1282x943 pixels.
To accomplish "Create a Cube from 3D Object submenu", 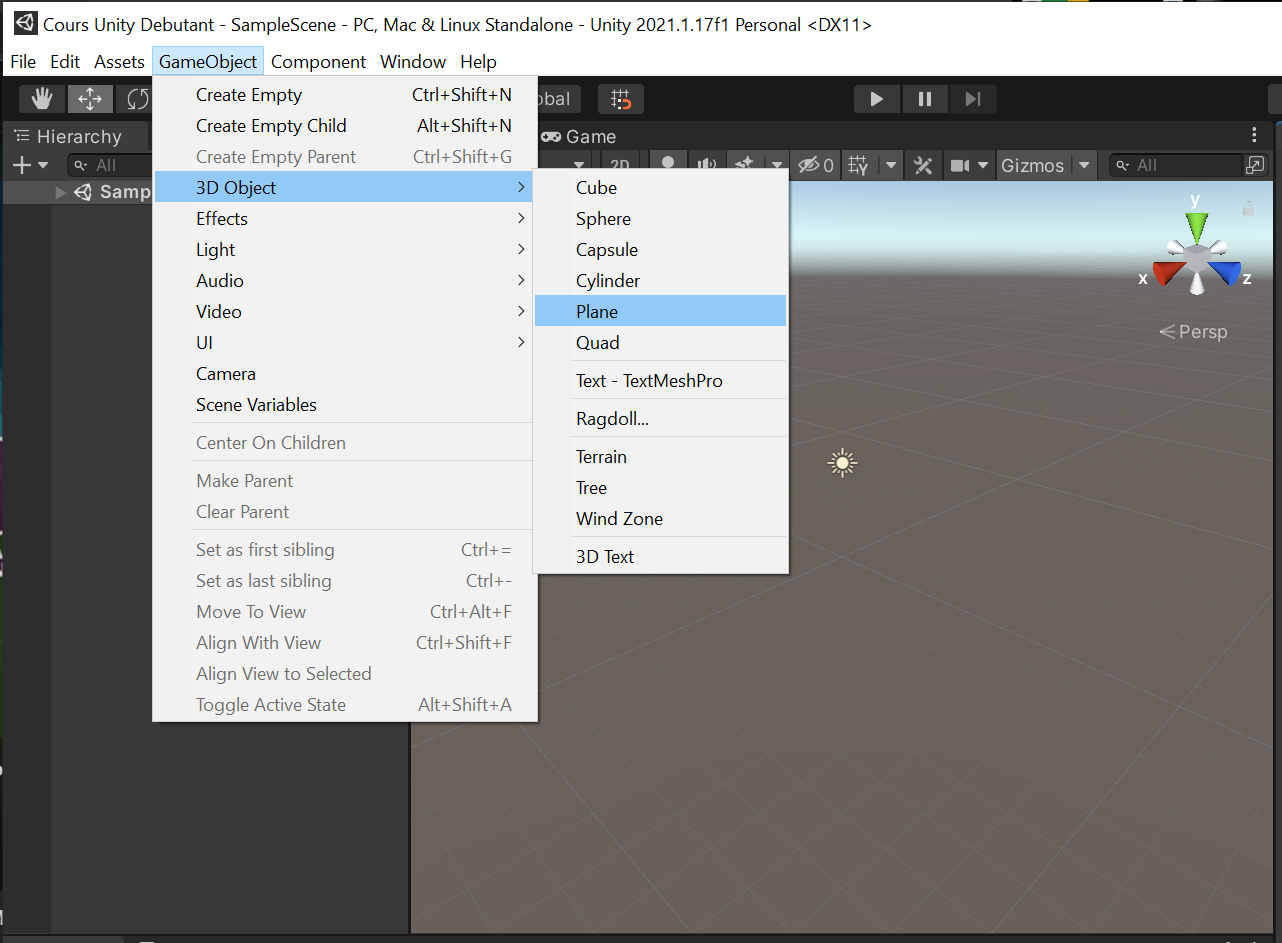I will point(661,188).
